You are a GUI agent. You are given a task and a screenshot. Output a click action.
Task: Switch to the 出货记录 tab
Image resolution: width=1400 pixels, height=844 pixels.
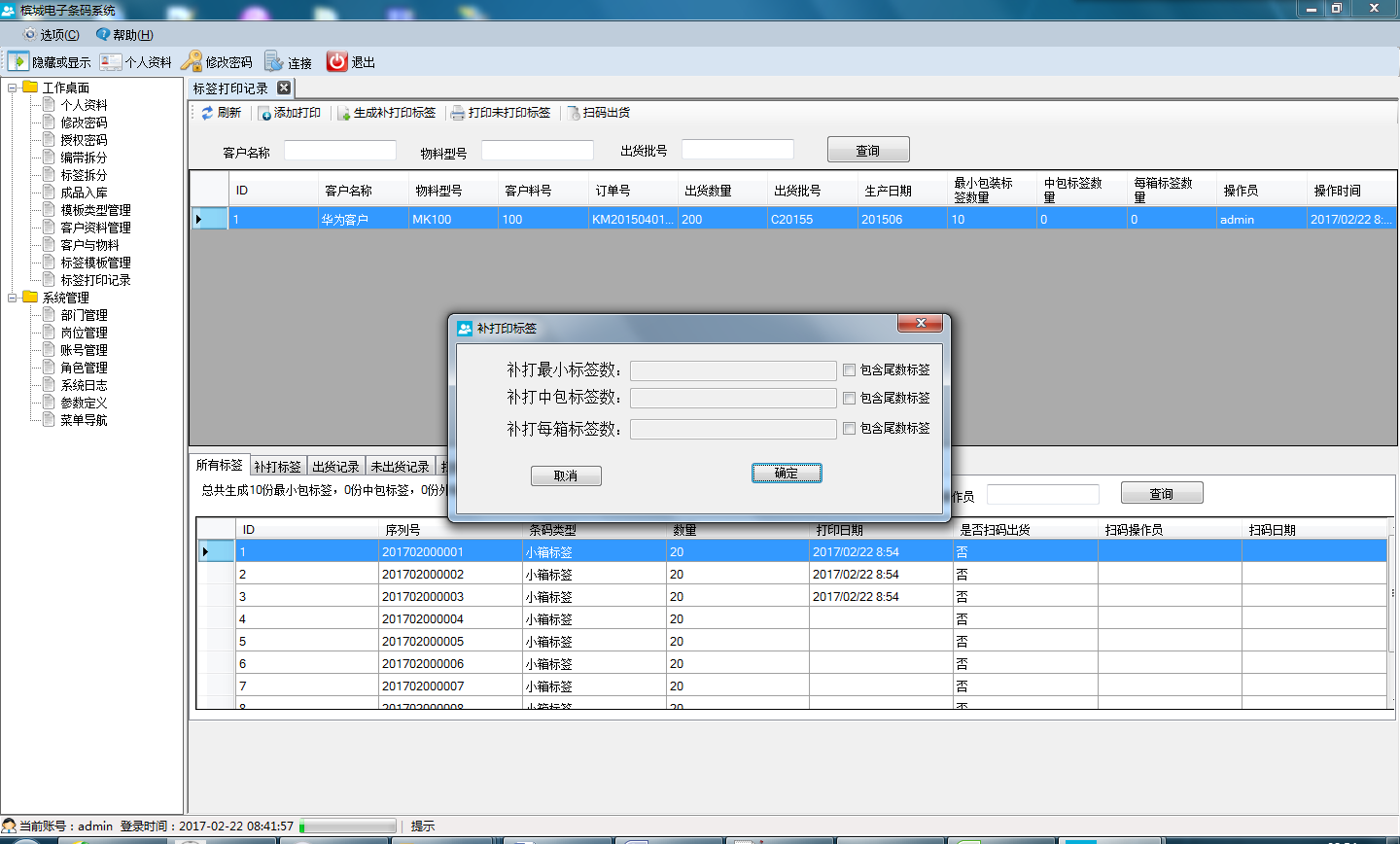point(335,467)
